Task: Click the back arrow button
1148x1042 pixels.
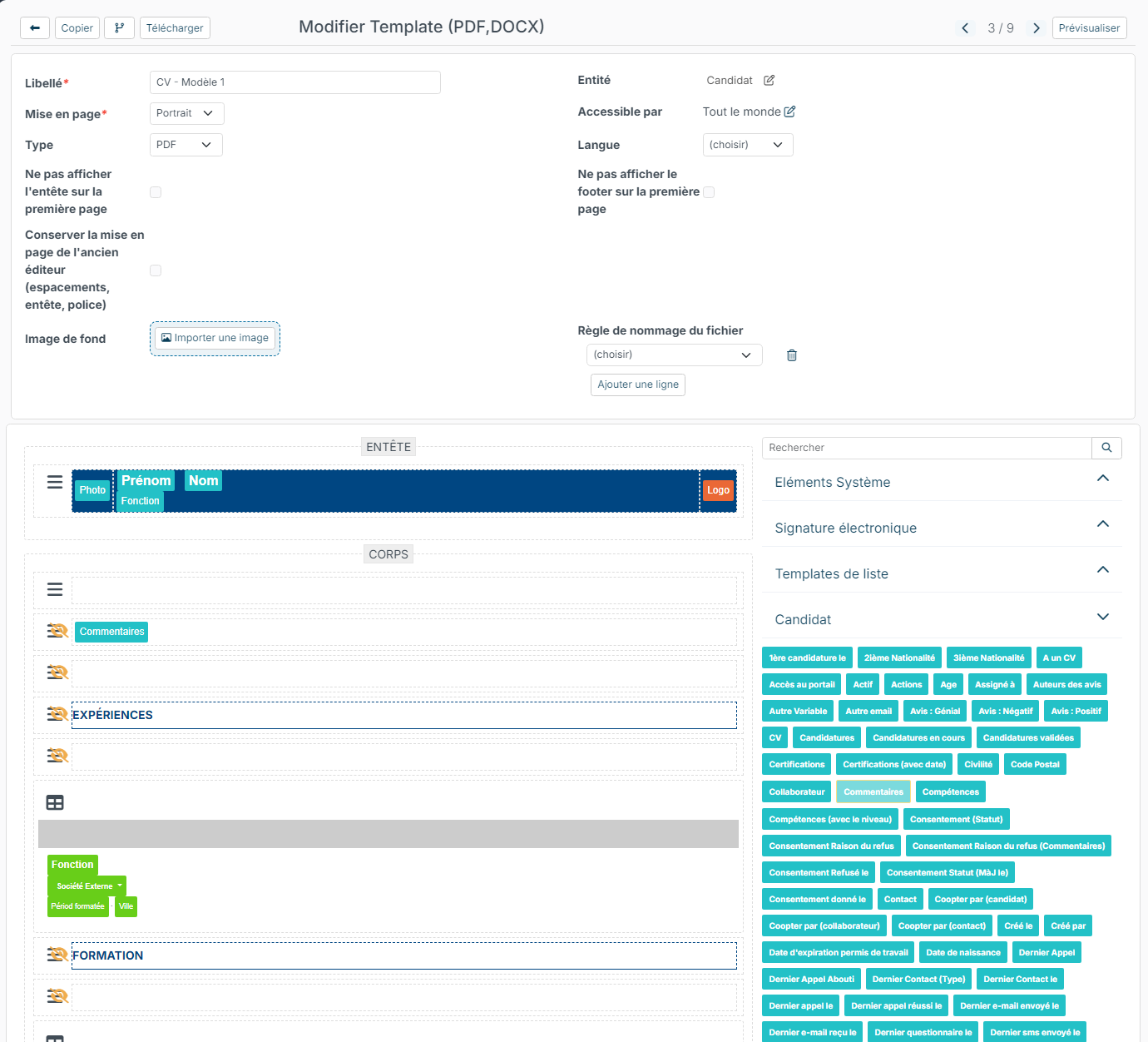Action: [x=35, y=28]
